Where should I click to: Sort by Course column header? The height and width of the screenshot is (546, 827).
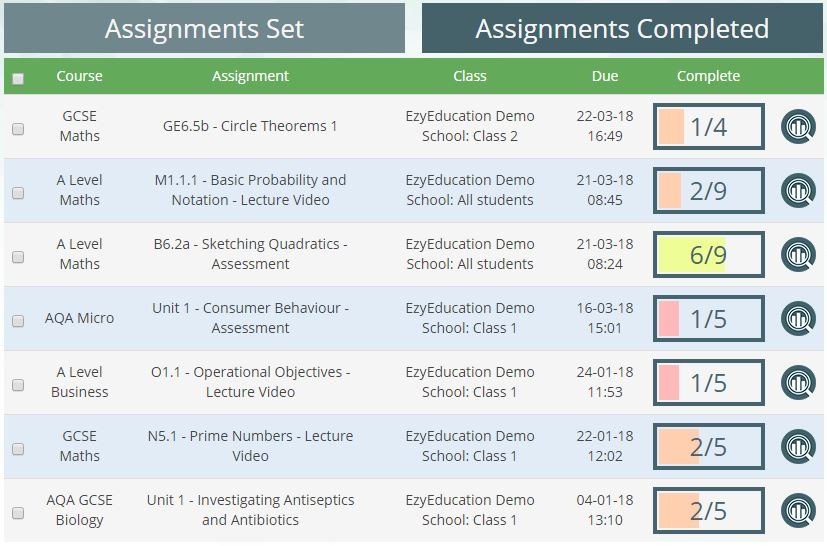pyautogui.click(x=79, y=76)
